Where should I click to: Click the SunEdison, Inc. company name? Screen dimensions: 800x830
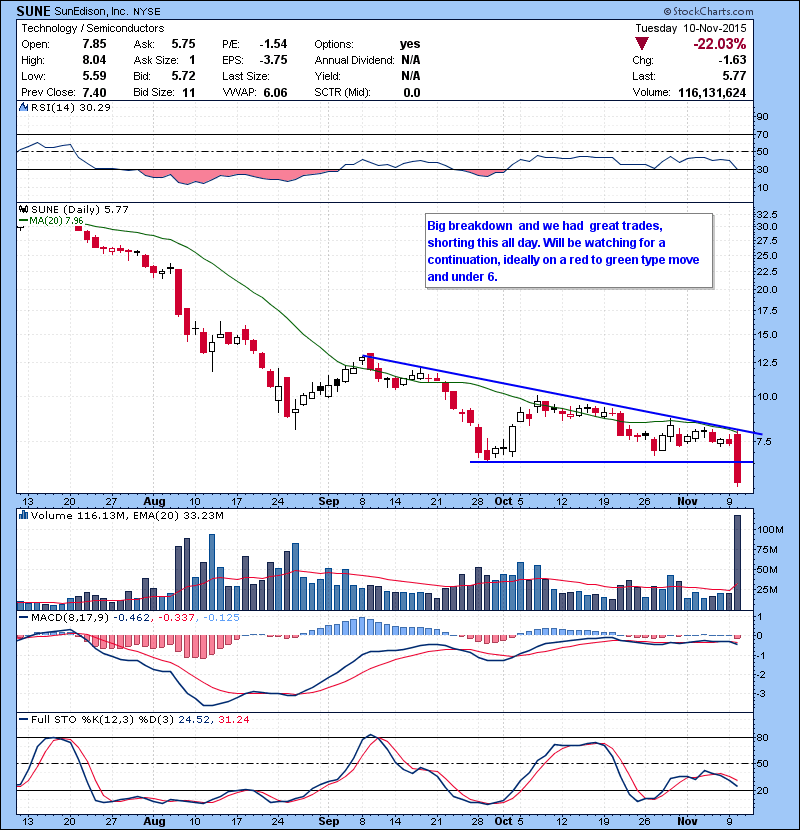(91, 11)
